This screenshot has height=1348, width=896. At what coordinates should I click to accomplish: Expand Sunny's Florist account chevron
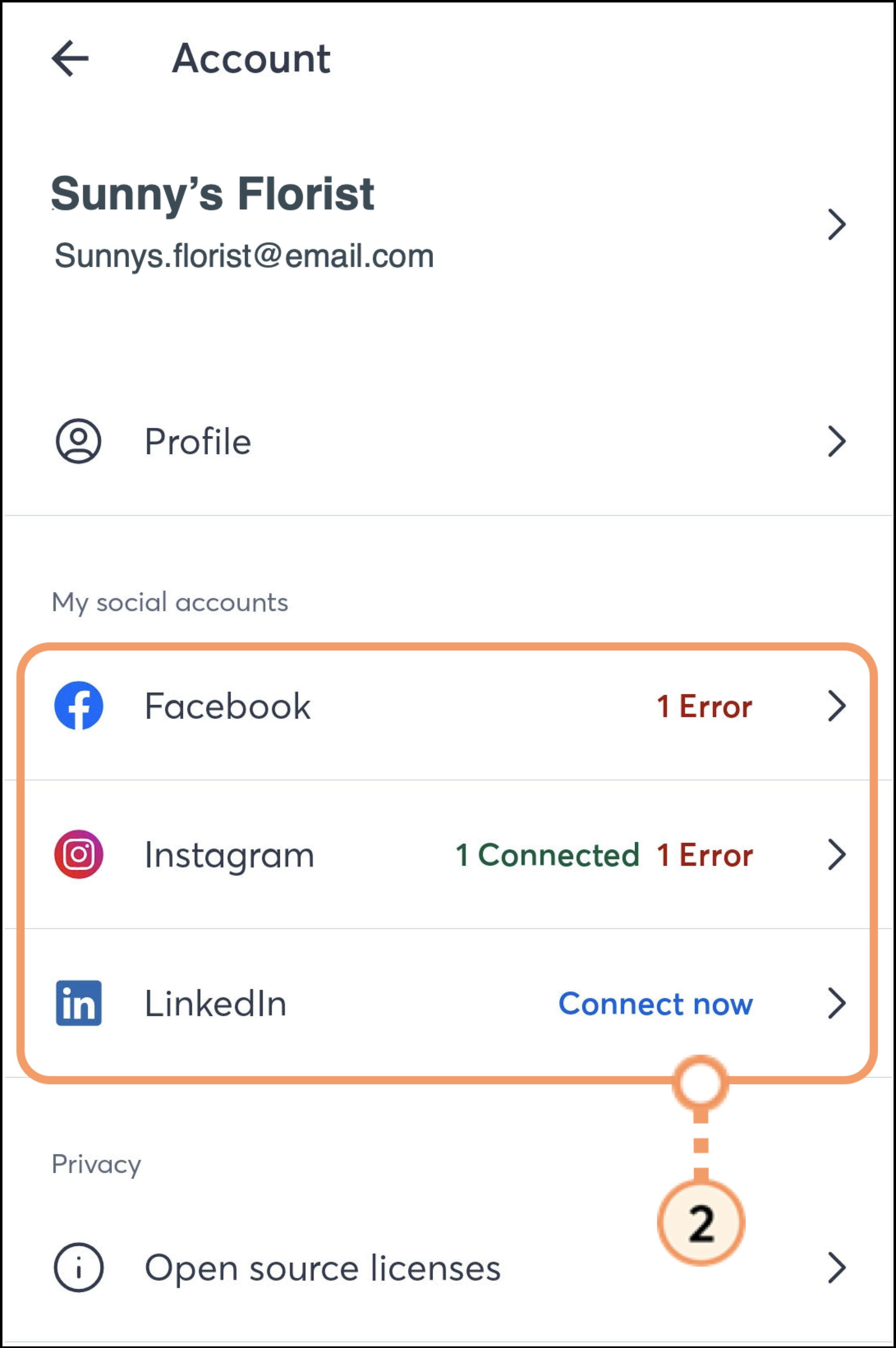836,224
